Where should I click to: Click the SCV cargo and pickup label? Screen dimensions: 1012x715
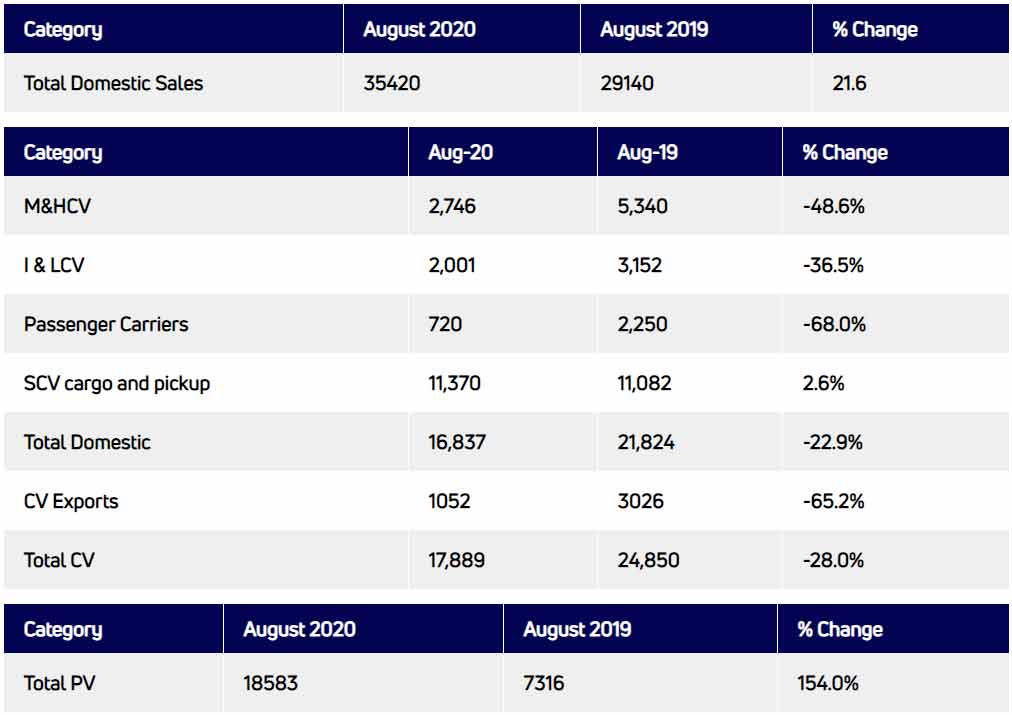117,383
